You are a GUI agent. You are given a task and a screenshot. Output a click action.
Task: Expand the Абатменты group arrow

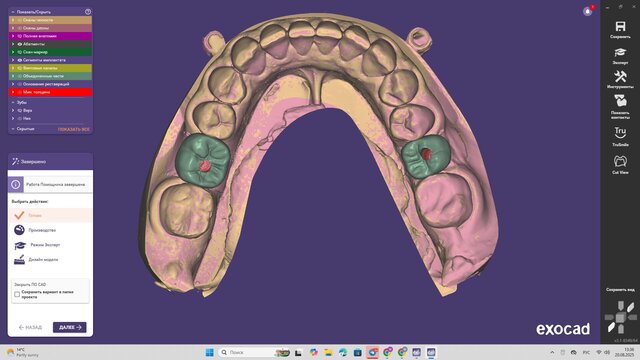point(13,44)
